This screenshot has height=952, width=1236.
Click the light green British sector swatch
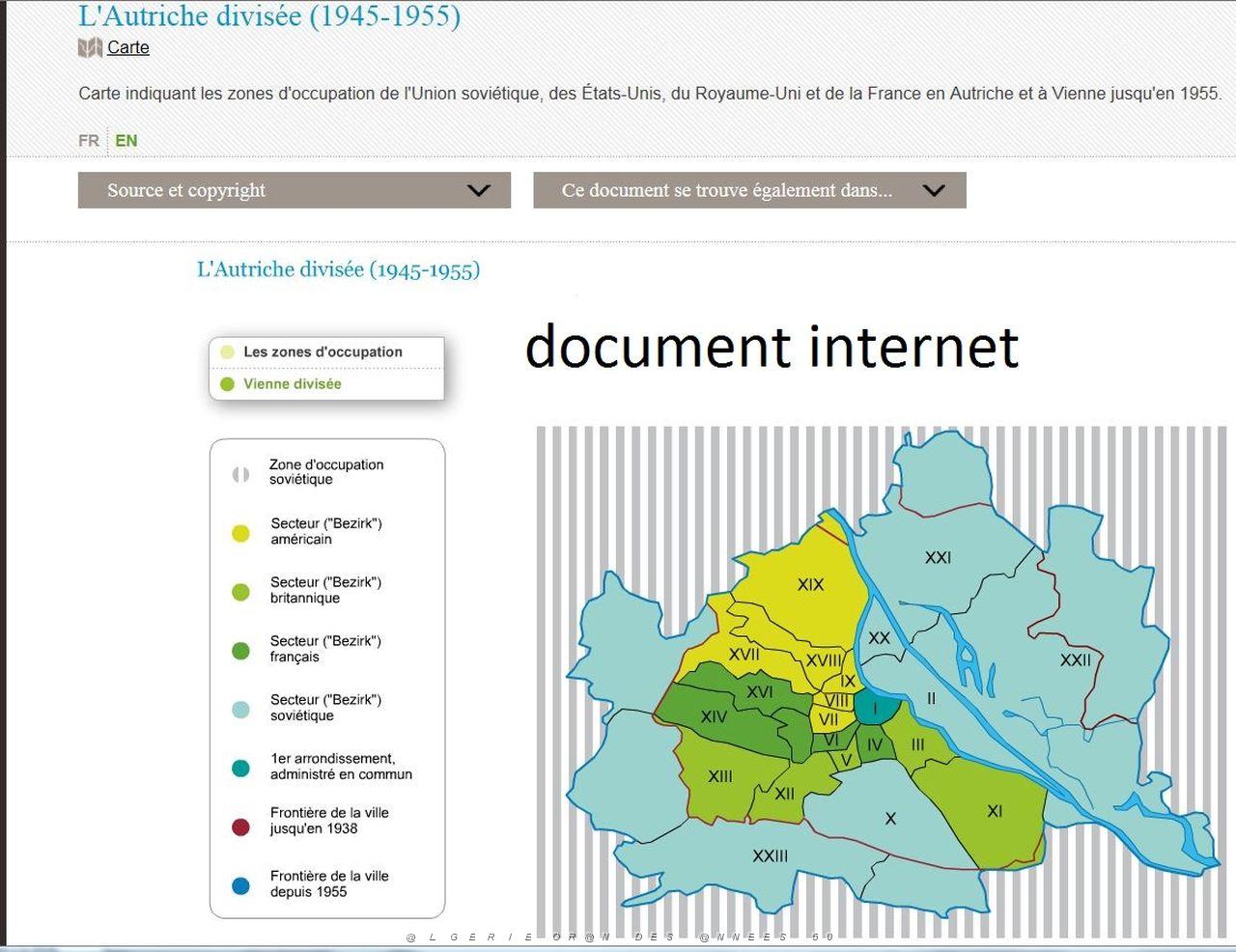[x=240, y=592]
